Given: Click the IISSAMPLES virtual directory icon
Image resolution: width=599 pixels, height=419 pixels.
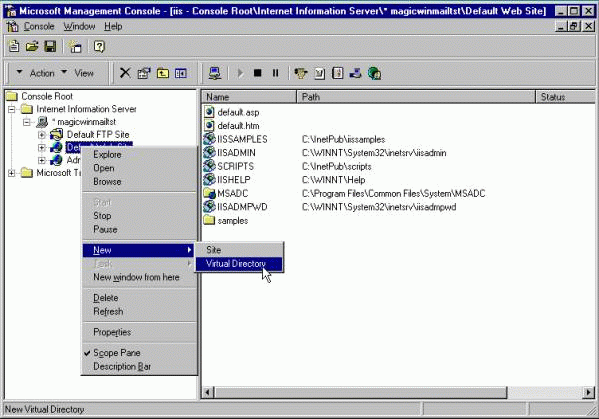Looking at the screenshot, I should click(x=209, y=139).
